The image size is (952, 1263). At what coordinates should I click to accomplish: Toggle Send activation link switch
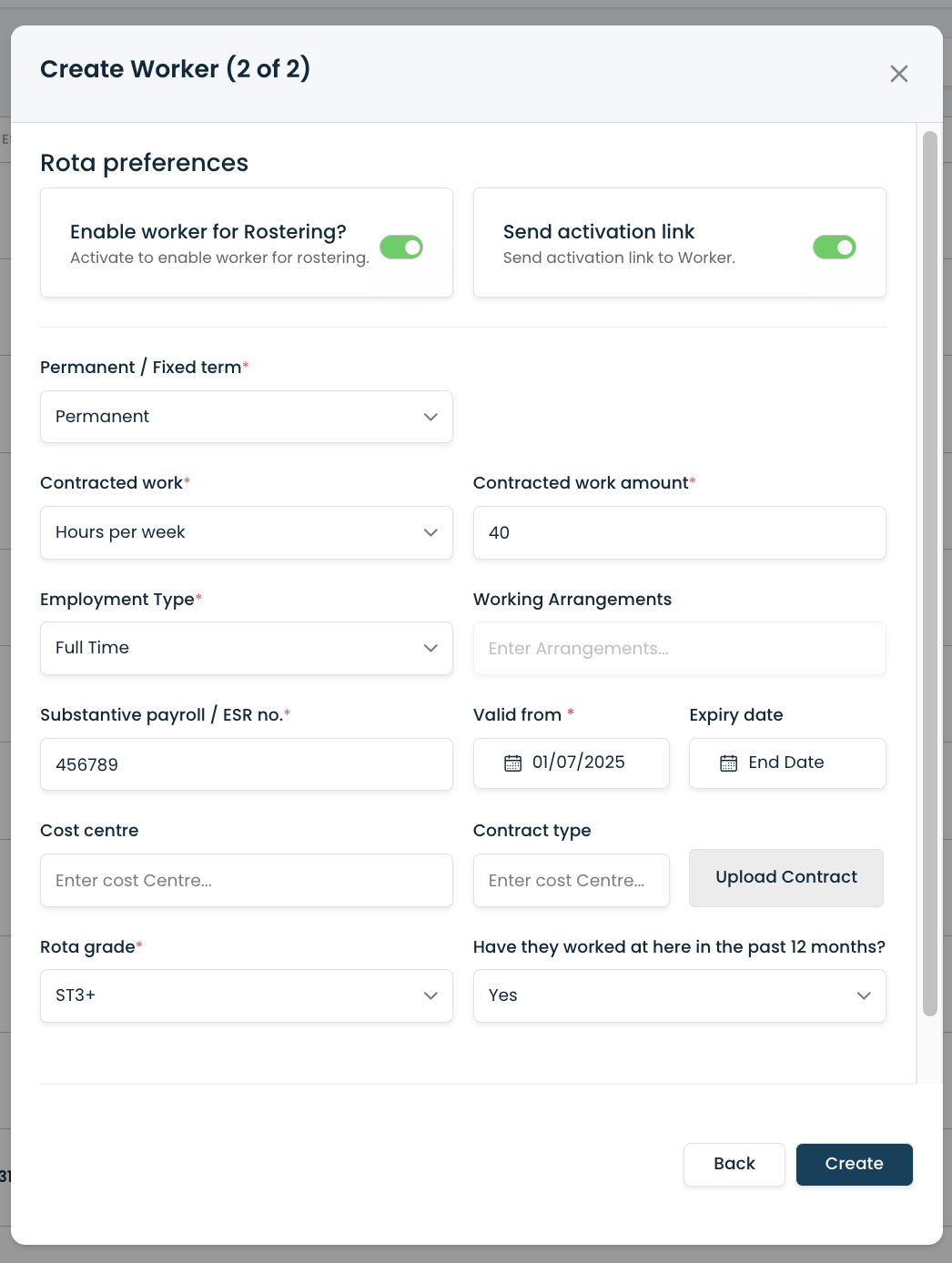[835, 248]
